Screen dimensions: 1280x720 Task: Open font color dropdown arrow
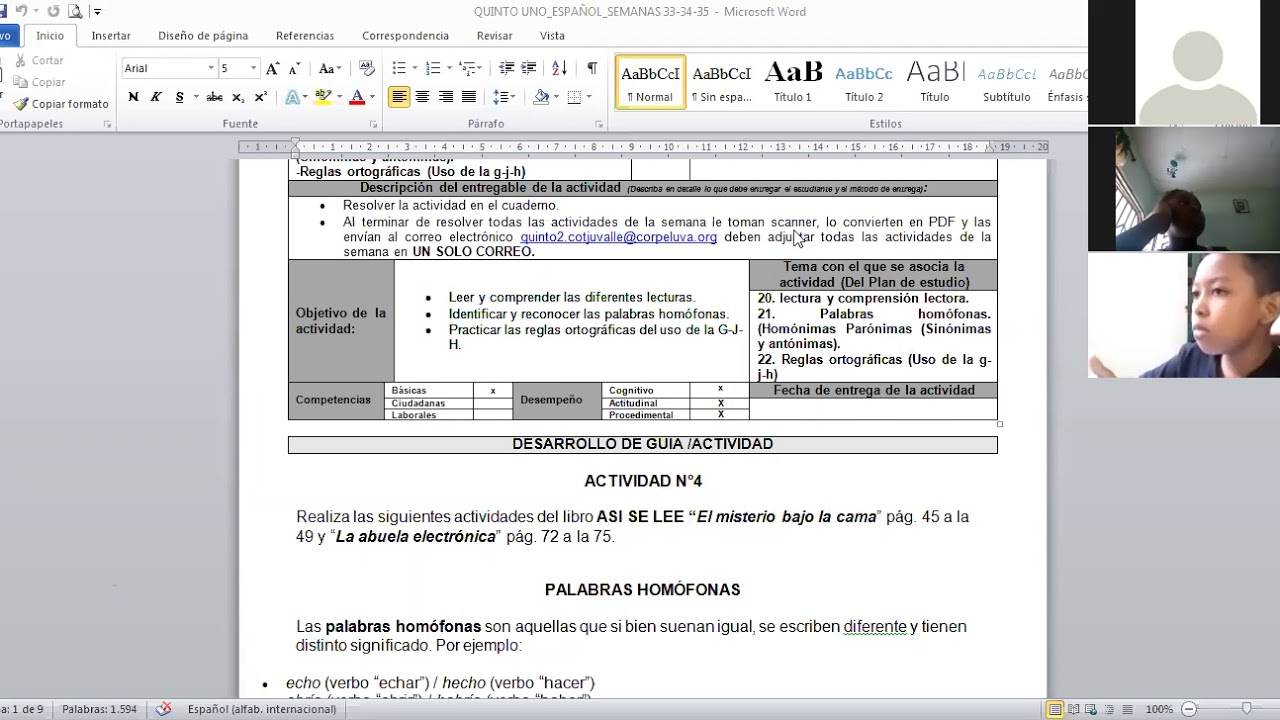(372, 97)
